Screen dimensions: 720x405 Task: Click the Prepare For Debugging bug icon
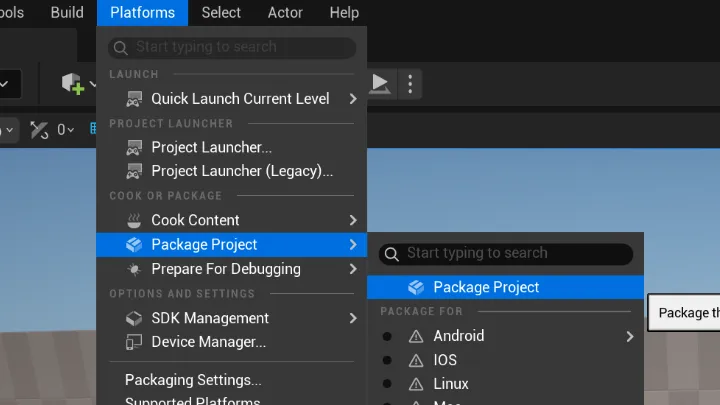pyautogui.click(x=134, y=269)
